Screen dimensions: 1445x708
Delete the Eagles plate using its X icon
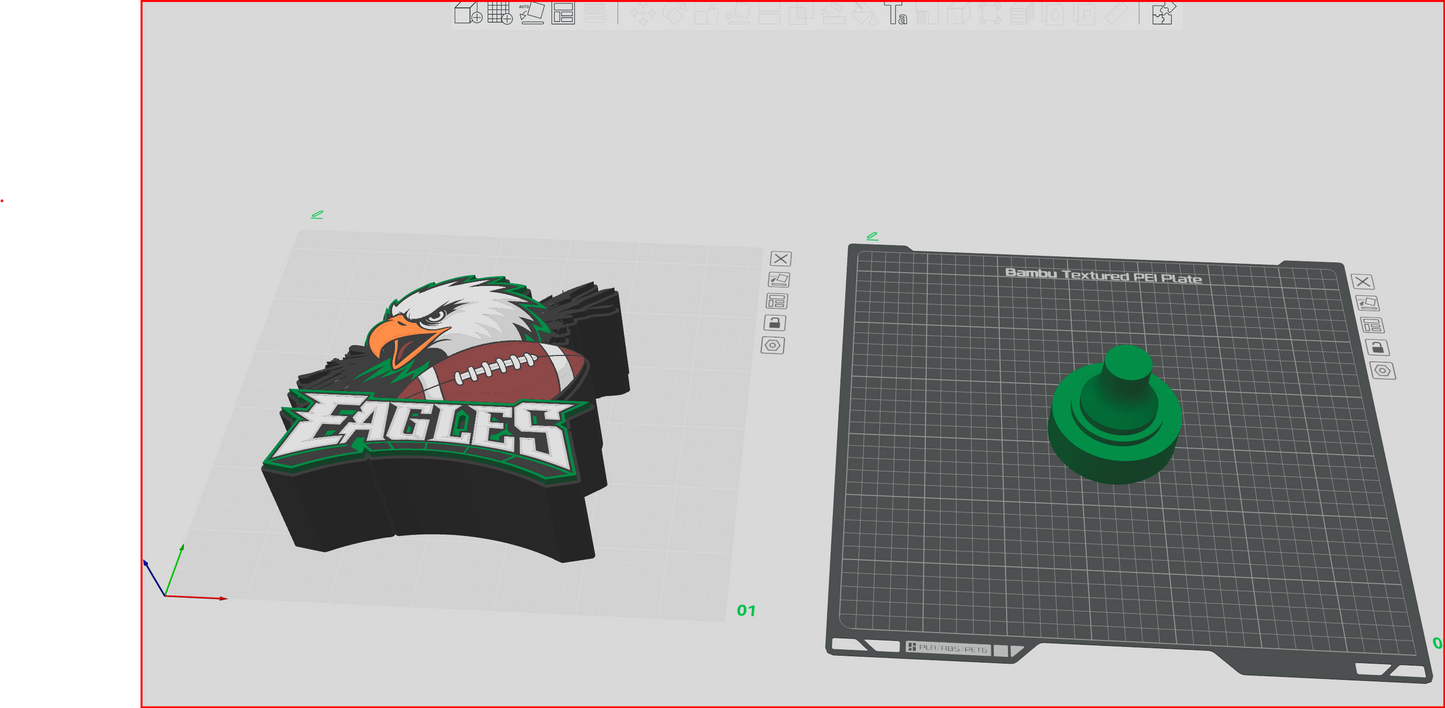[x=780, y=258]
